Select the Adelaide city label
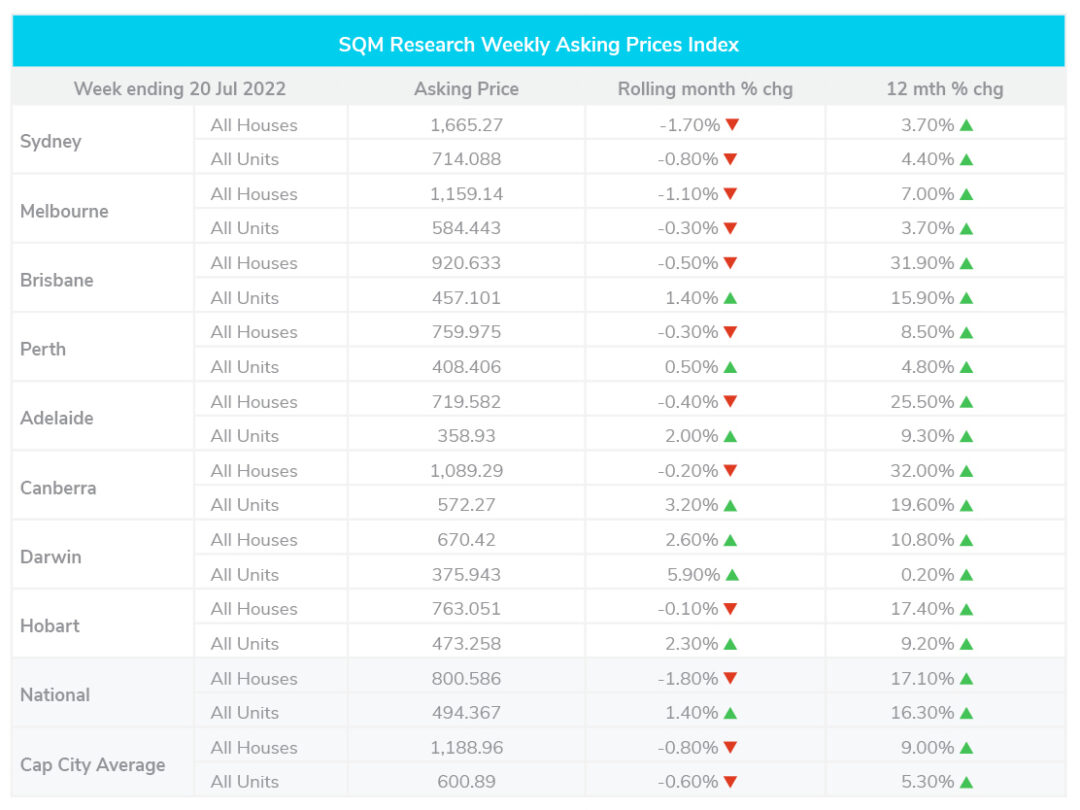 (x=56, y=418)
